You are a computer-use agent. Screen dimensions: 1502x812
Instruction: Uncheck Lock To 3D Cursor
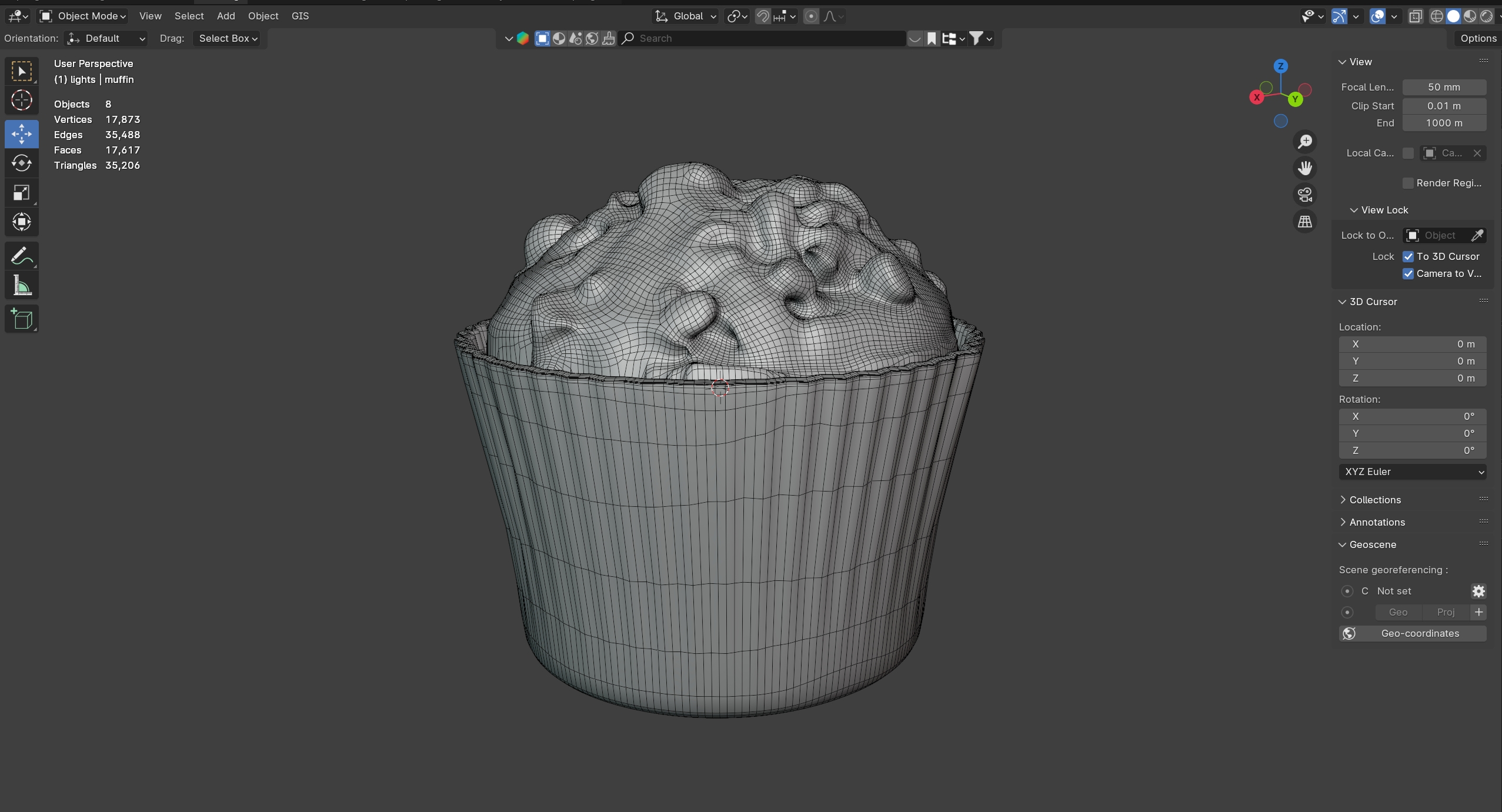click(x=1408, y=256)
